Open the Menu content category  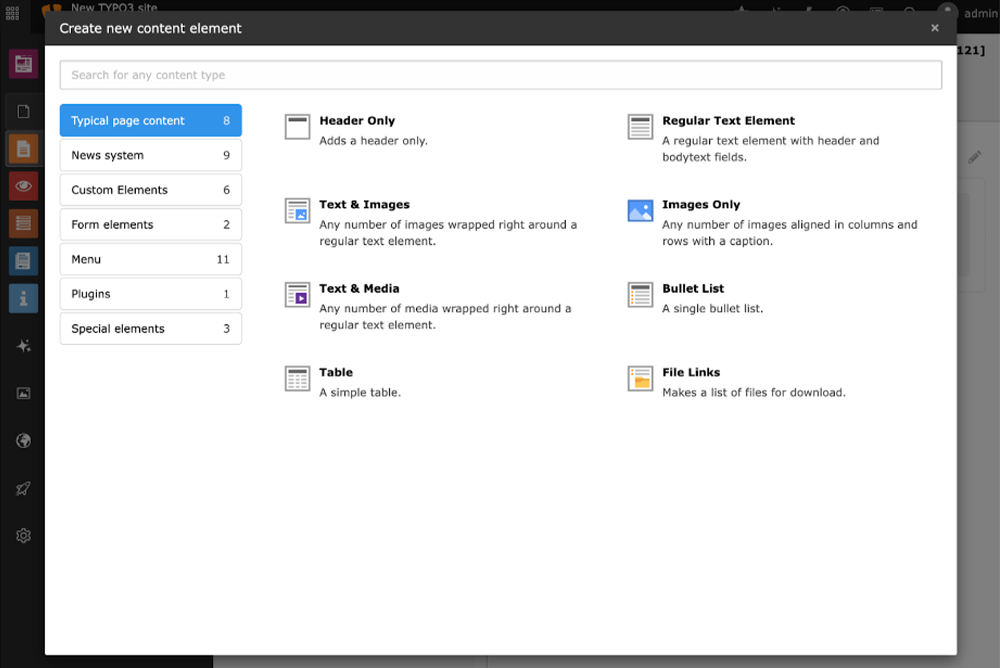(150, 259)
